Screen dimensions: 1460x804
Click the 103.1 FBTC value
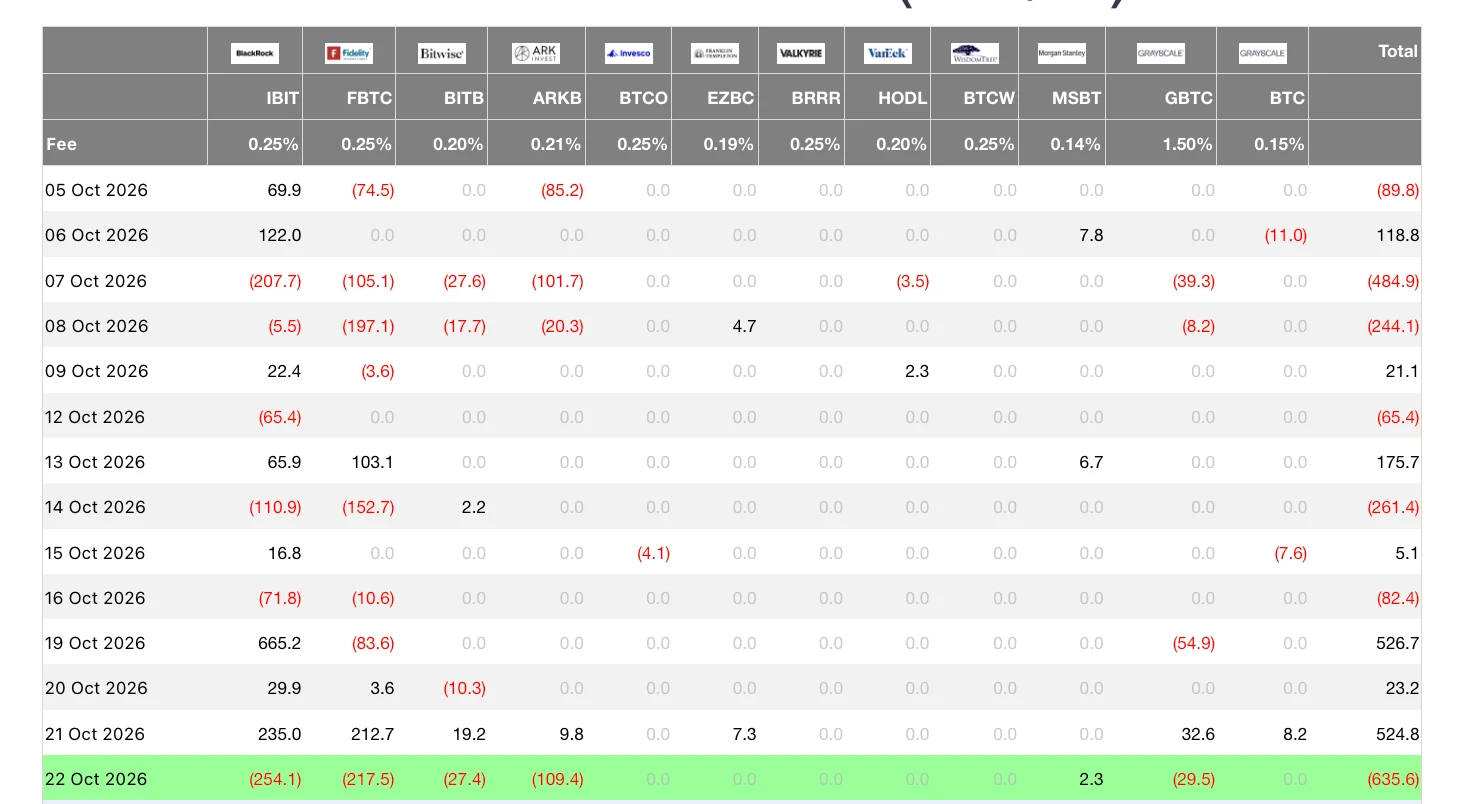(x=373, y=462)
